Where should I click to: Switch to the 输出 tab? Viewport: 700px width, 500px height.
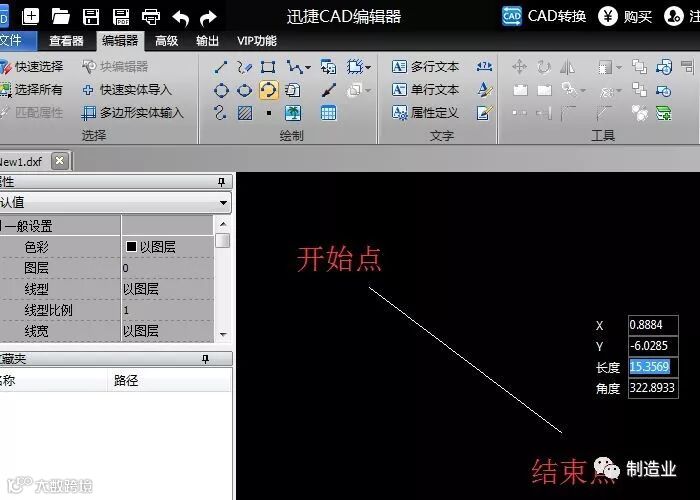point(208,41)
